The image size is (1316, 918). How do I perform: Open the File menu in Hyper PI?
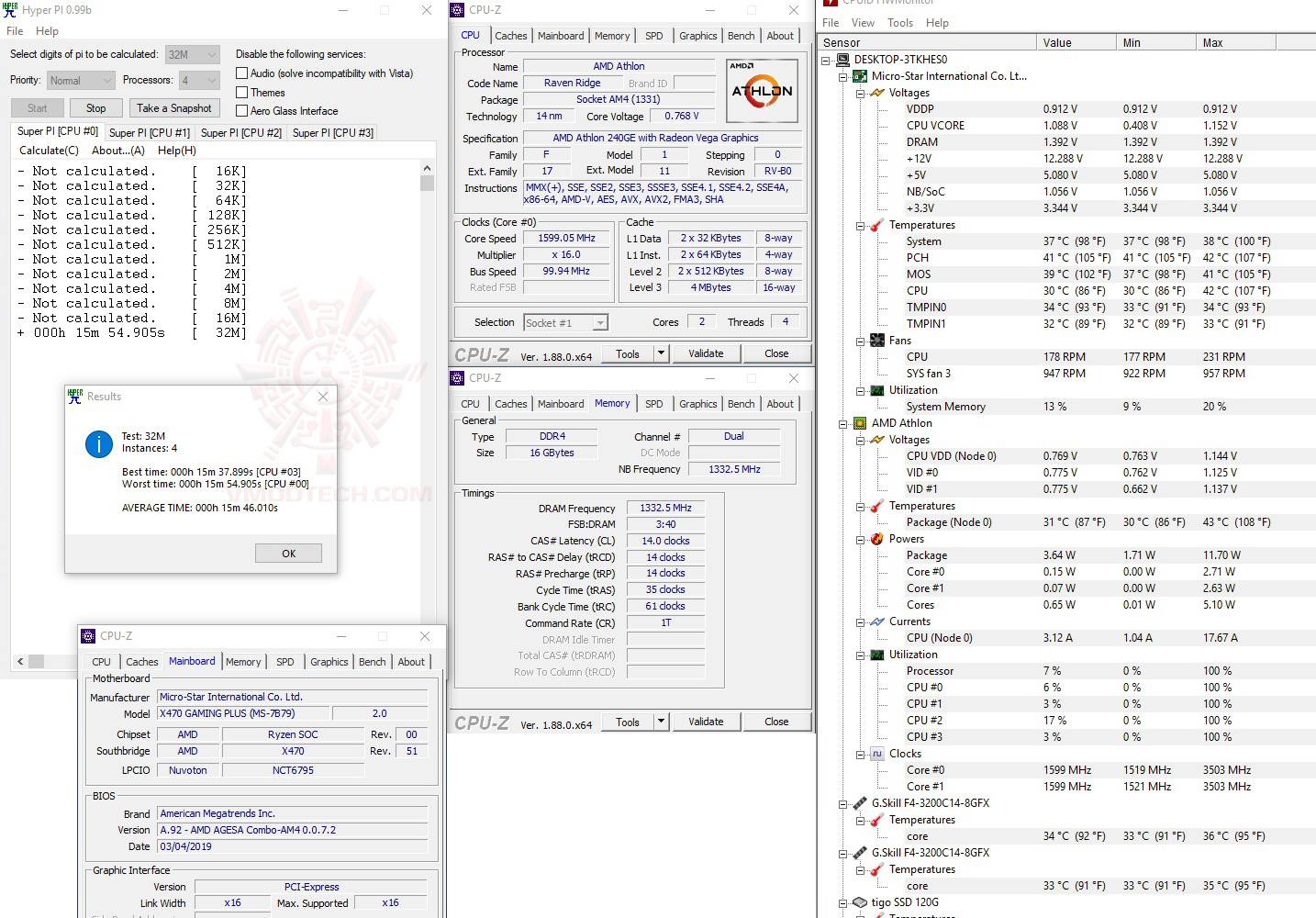pos(15,31)
